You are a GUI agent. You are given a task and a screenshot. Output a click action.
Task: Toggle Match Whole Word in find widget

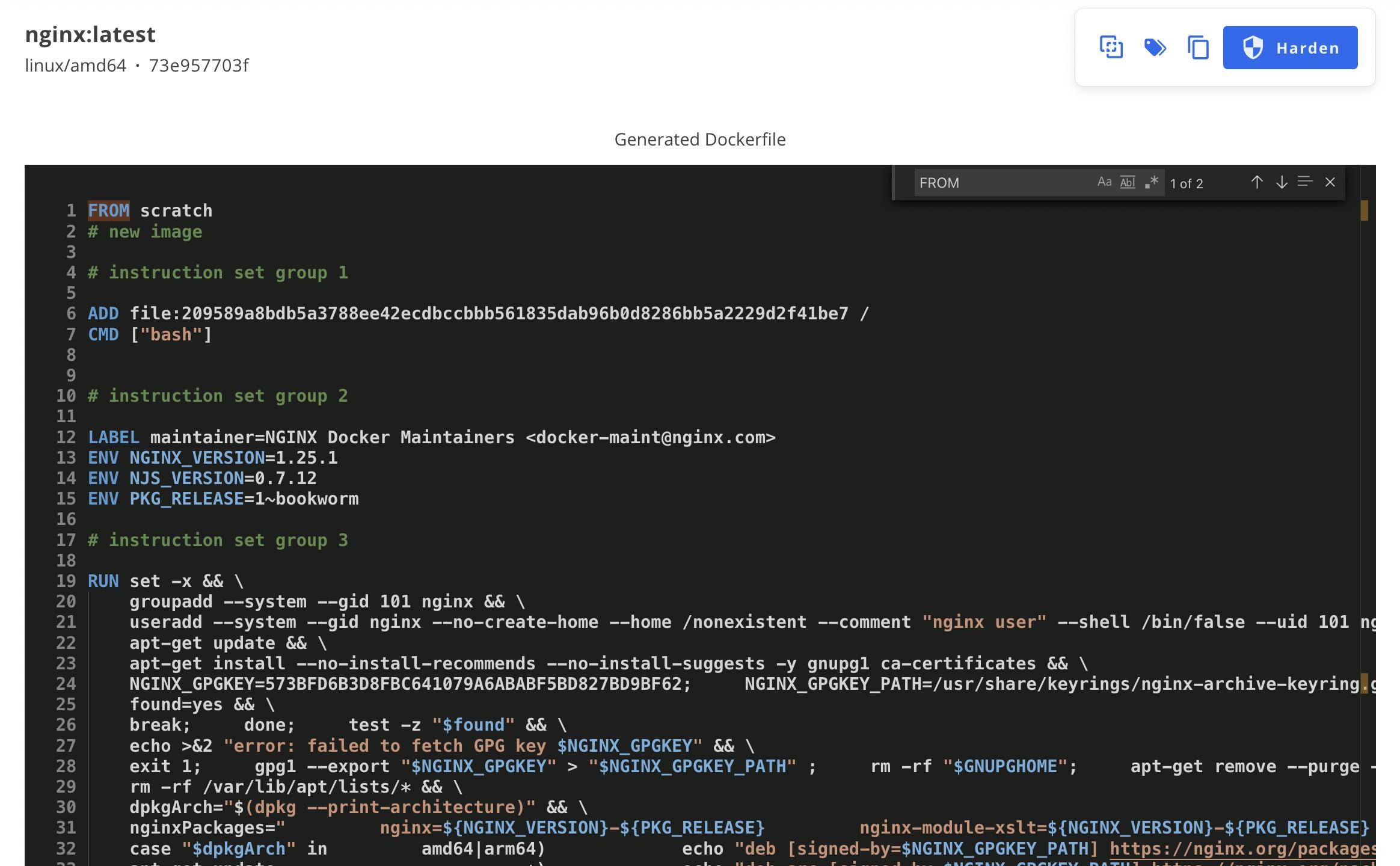[x=1128, y=182]
